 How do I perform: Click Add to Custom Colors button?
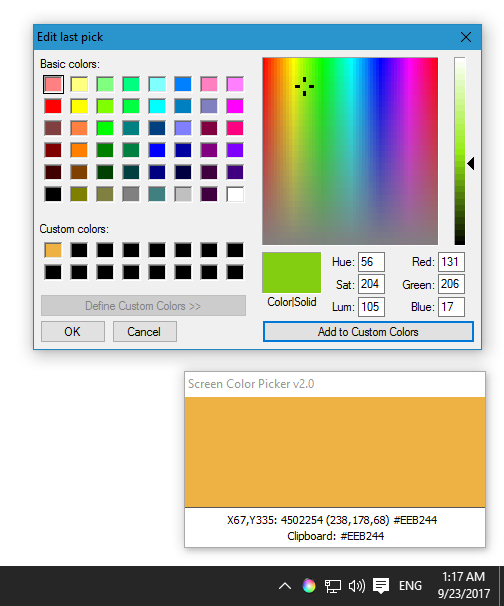[x=368, y=332]
